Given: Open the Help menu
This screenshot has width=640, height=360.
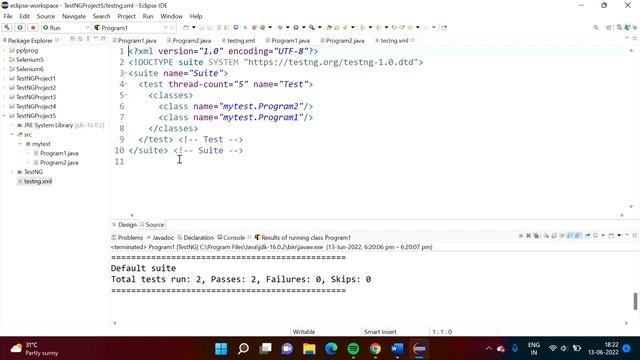Looking at the screenshot, I should pyautogui.click(x=196, y=16).
